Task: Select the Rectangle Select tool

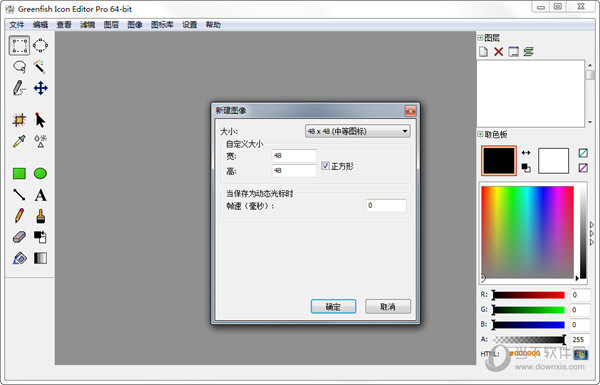Action: [x=19, y=46]
